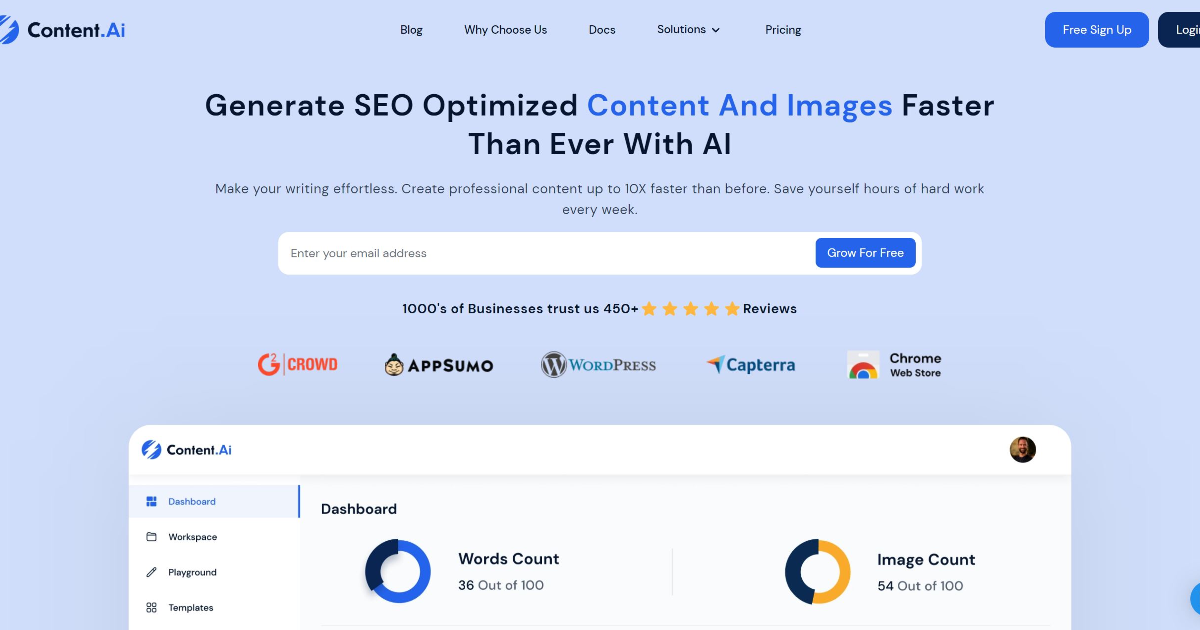The width and height of the screenshot is (1200, 630).
Task: Click the Capterra logo
Action: pos(750,365)
